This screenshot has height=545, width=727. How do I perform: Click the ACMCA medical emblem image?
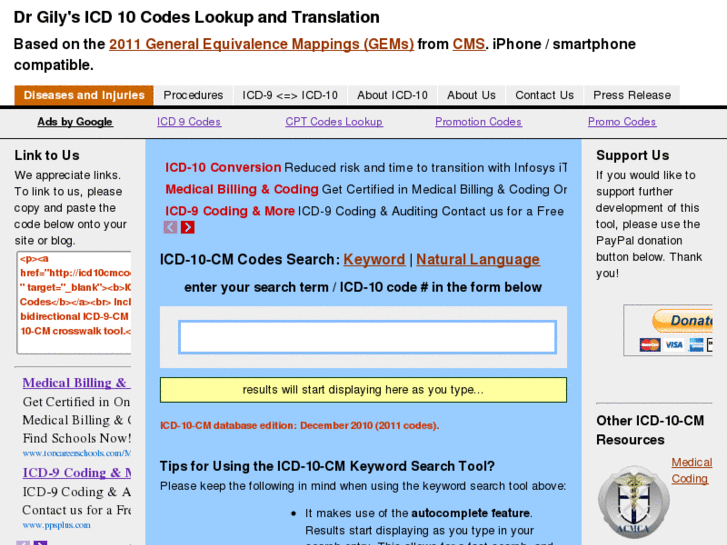click(633, 502)
